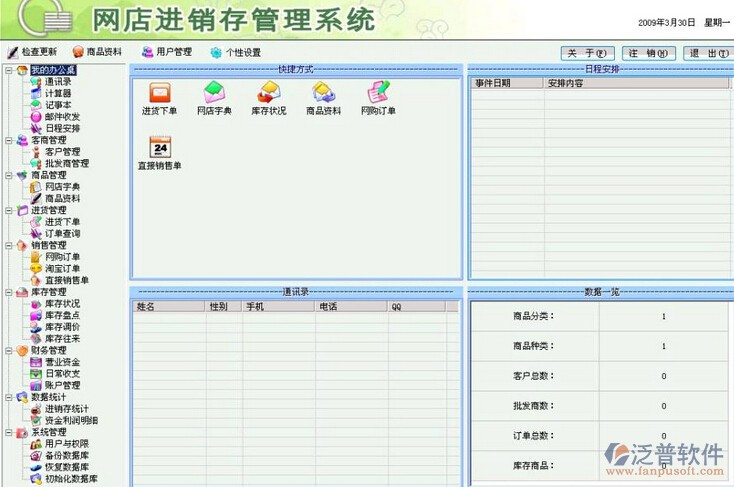Click the 注销 button

[x=648, y=53]
